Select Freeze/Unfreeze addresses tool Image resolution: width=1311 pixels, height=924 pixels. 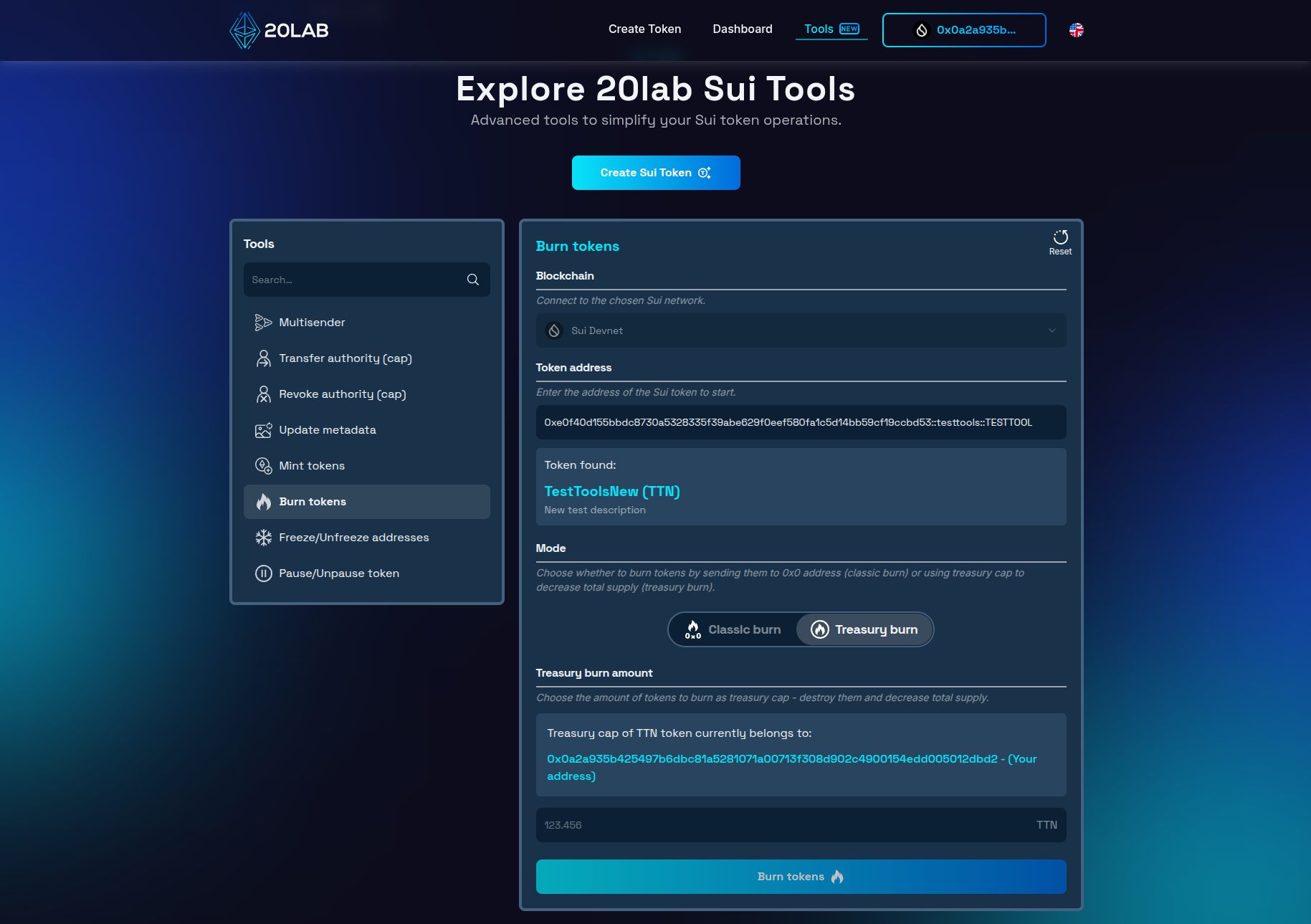(x=366, y=538)
